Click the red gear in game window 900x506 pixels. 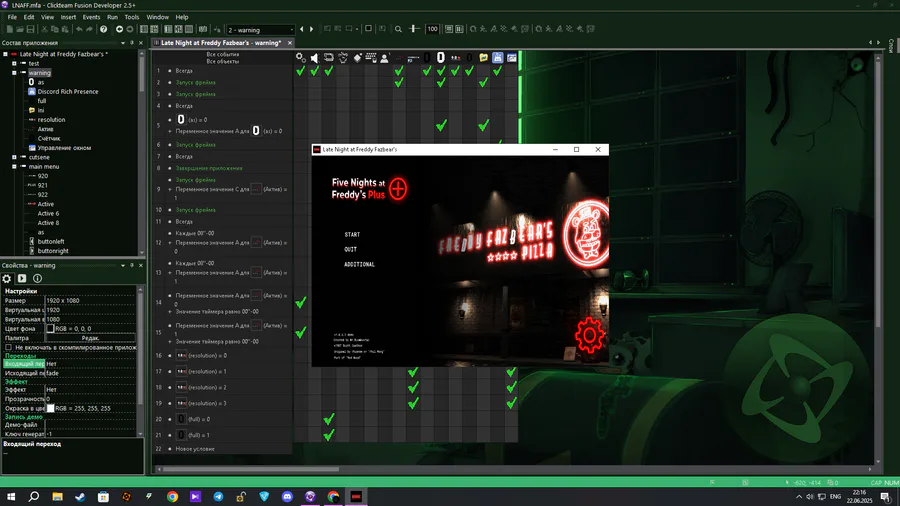(x=589, y=334)
